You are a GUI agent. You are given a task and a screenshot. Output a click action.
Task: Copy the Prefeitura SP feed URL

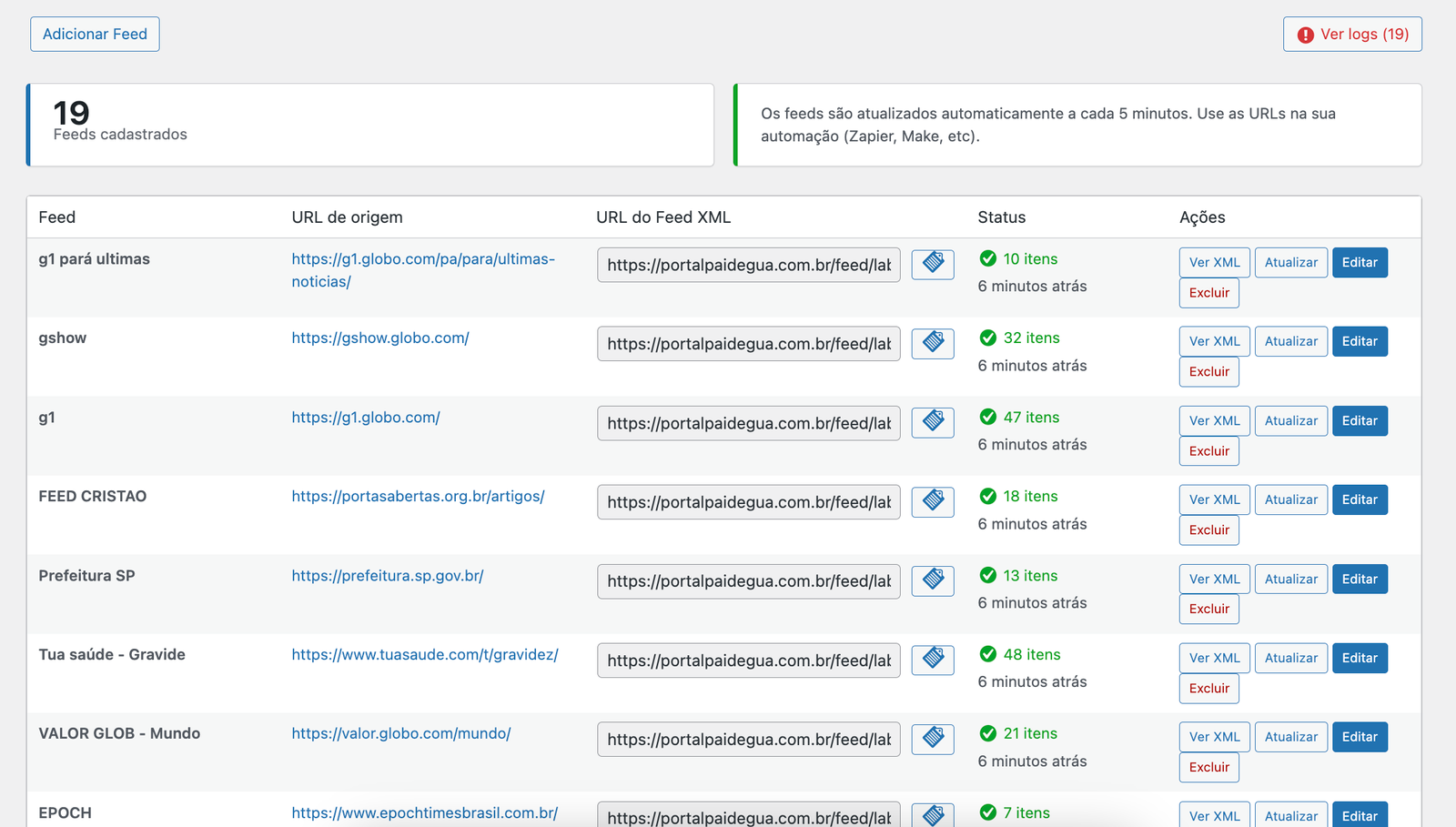click(x=933, y=580)
